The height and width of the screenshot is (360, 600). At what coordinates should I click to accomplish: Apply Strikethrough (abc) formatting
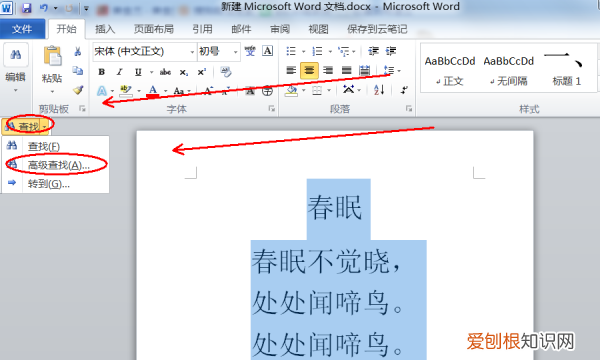coord(165,72)
